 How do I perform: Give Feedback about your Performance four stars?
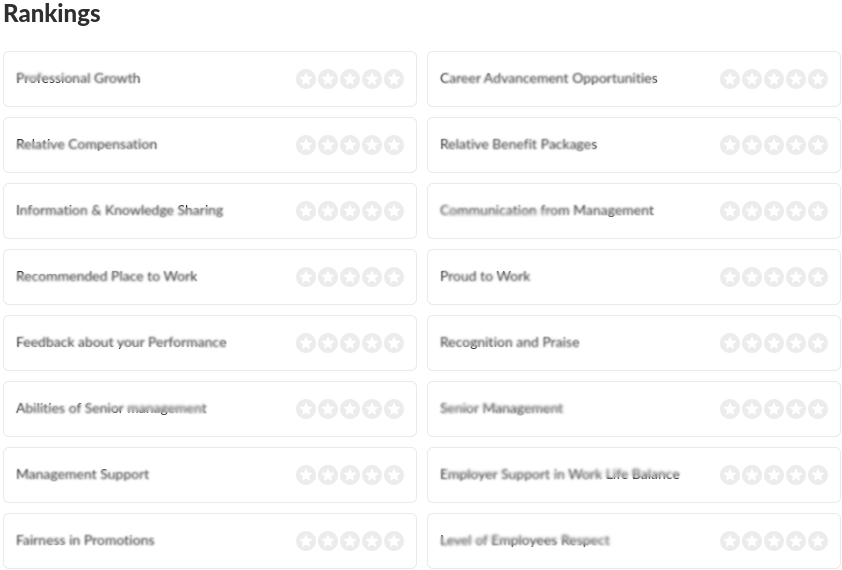click(x=372, y=343)
